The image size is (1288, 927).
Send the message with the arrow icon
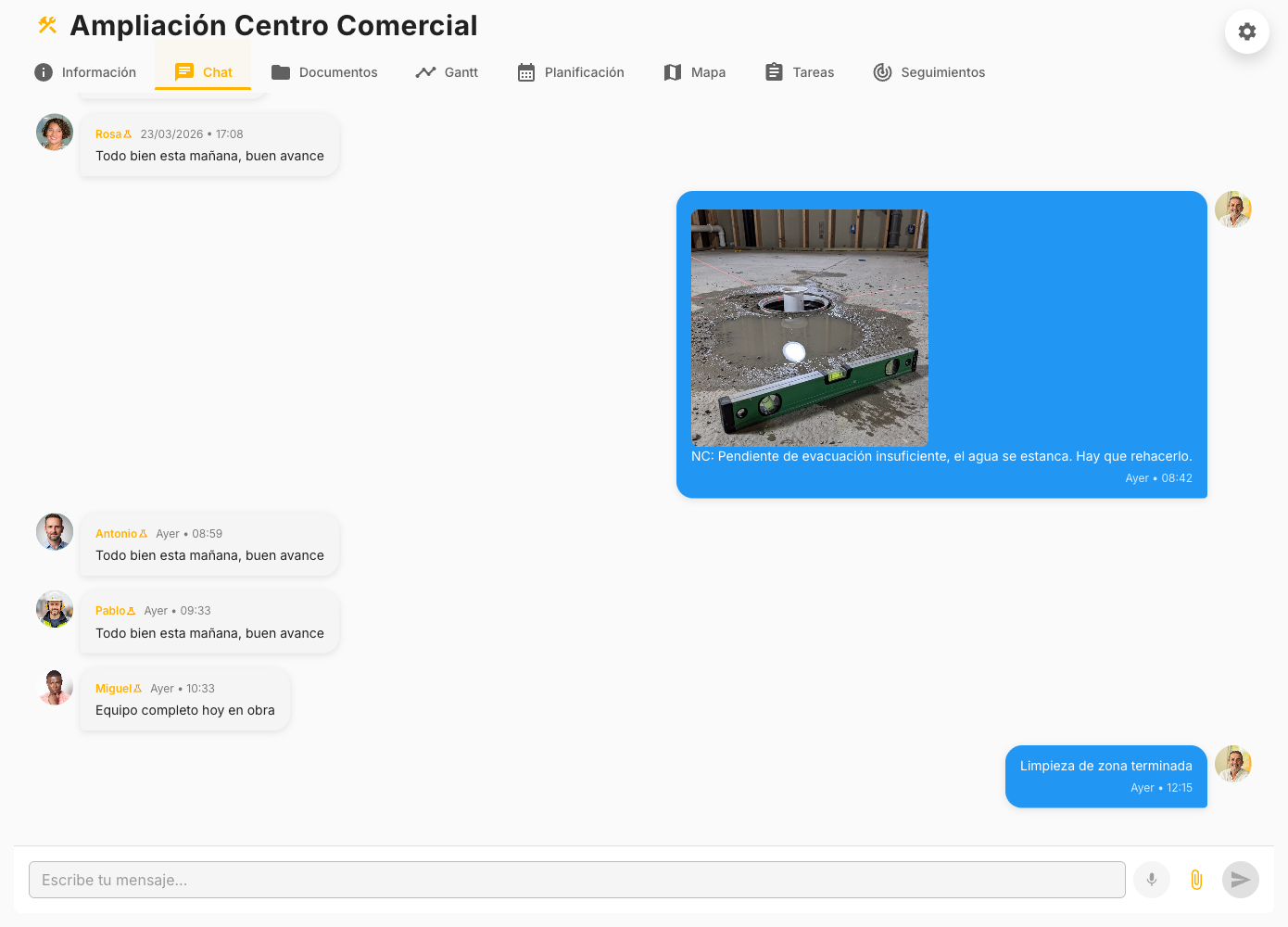point(1240,879)
